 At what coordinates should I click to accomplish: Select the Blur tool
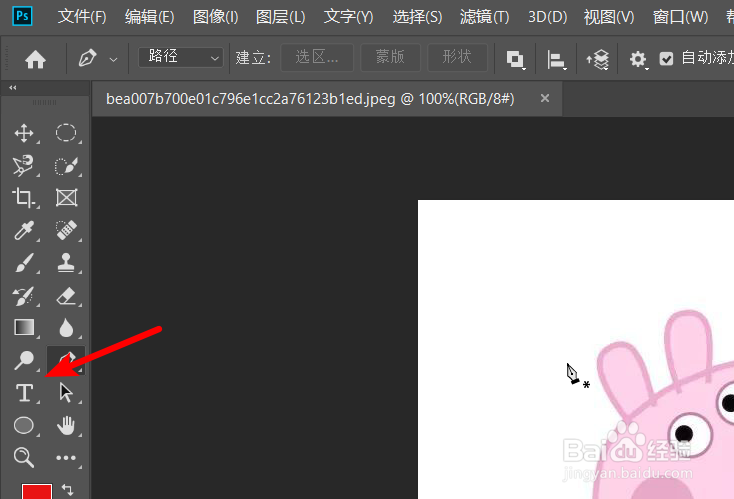(66, 328)
